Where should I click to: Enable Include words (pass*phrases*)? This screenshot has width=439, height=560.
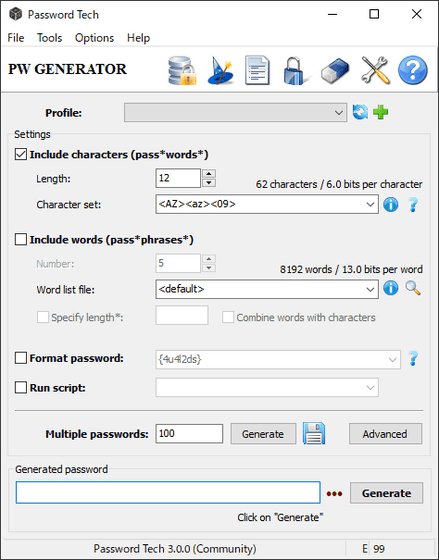pos(21,239)
